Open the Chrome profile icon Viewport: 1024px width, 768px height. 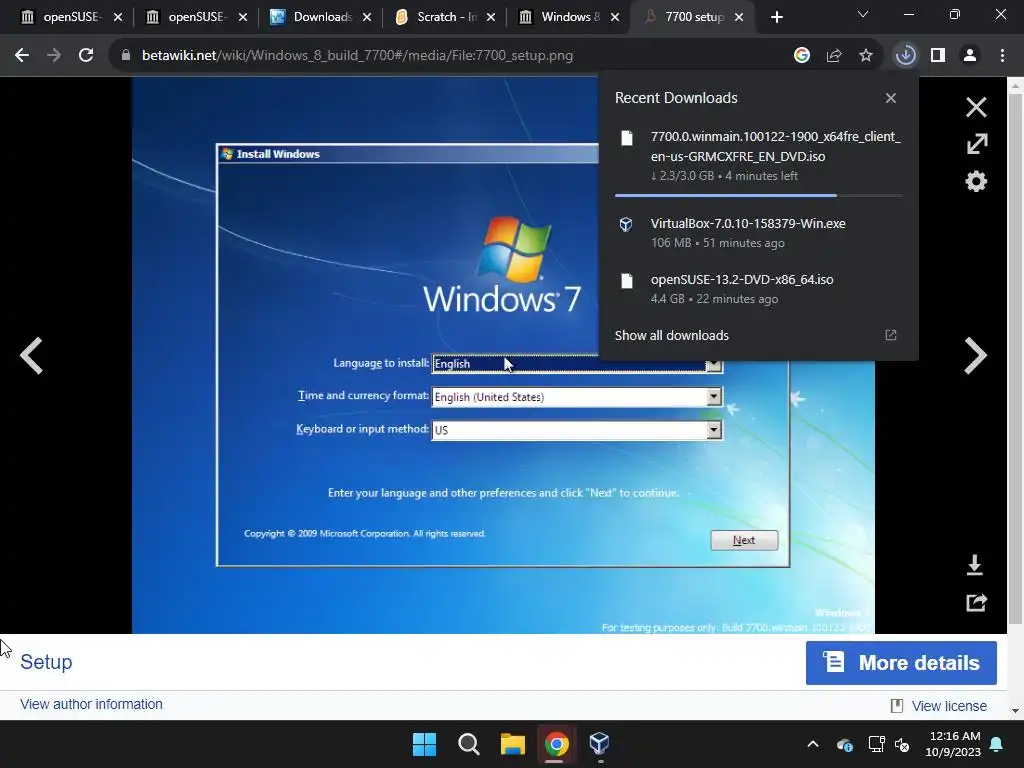click(970, 56)
